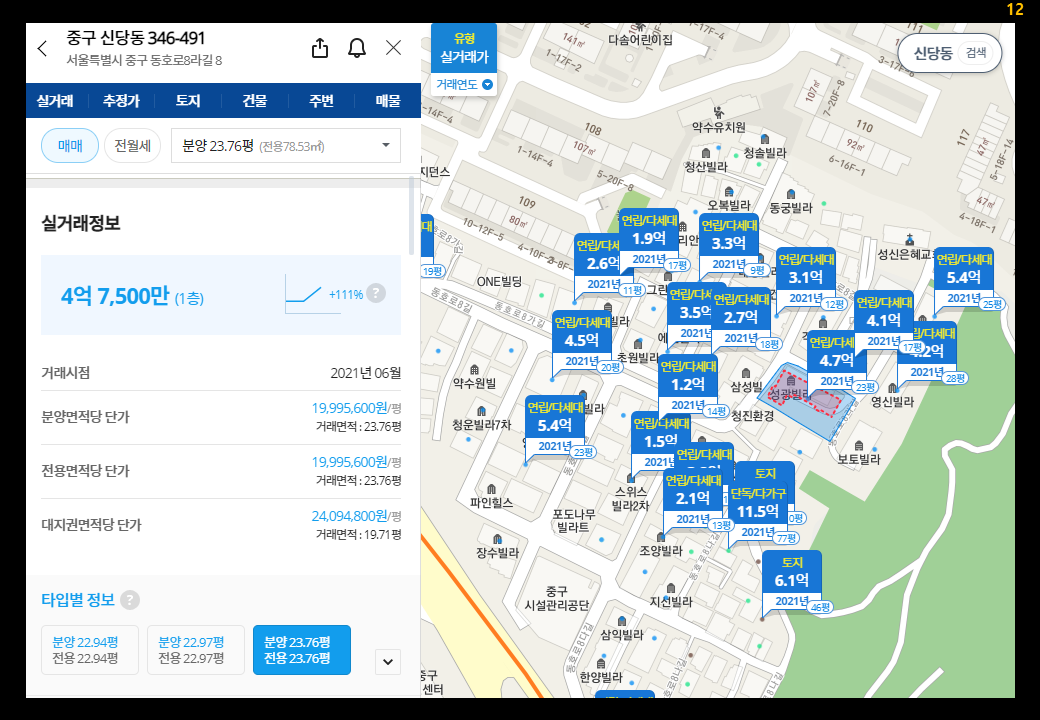1040x720 pixels.
Task: Switch to the 건물 tab
Action: point(255,101)
